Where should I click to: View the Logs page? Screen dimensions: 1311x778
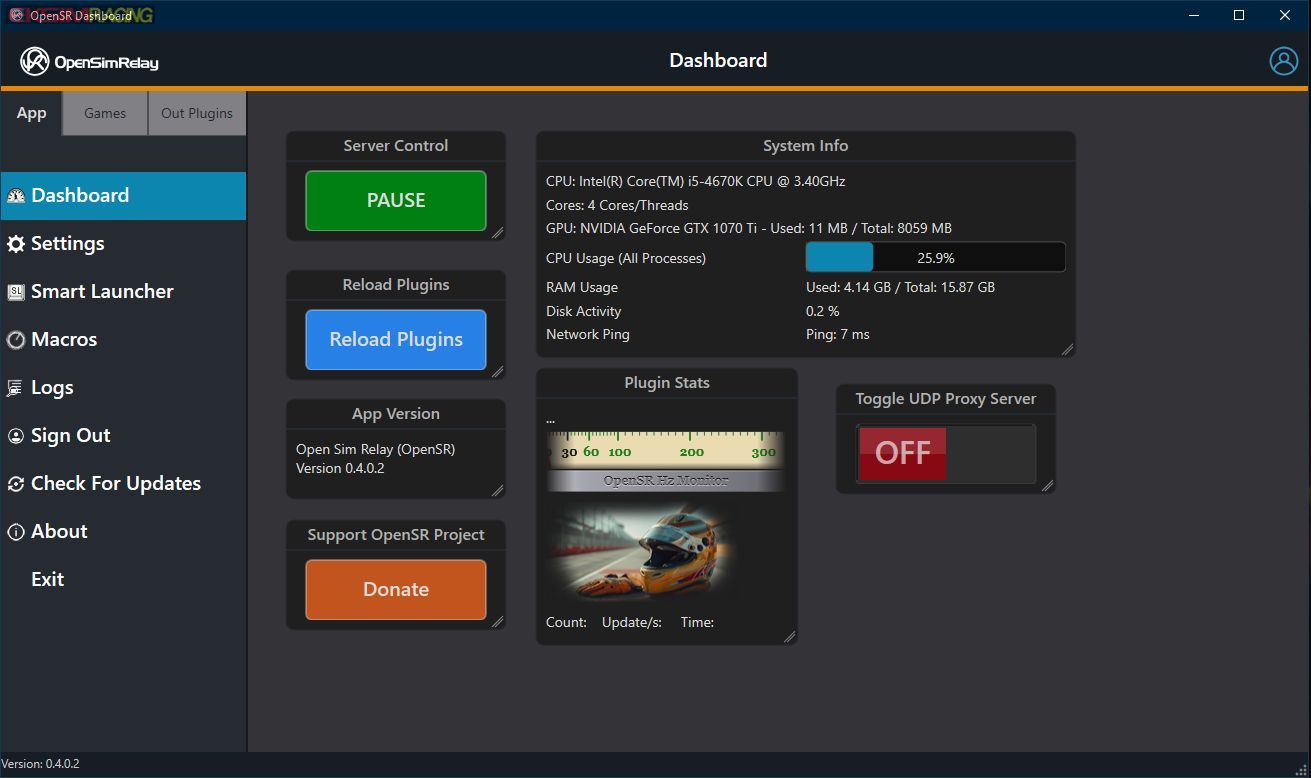coord(123,388)
